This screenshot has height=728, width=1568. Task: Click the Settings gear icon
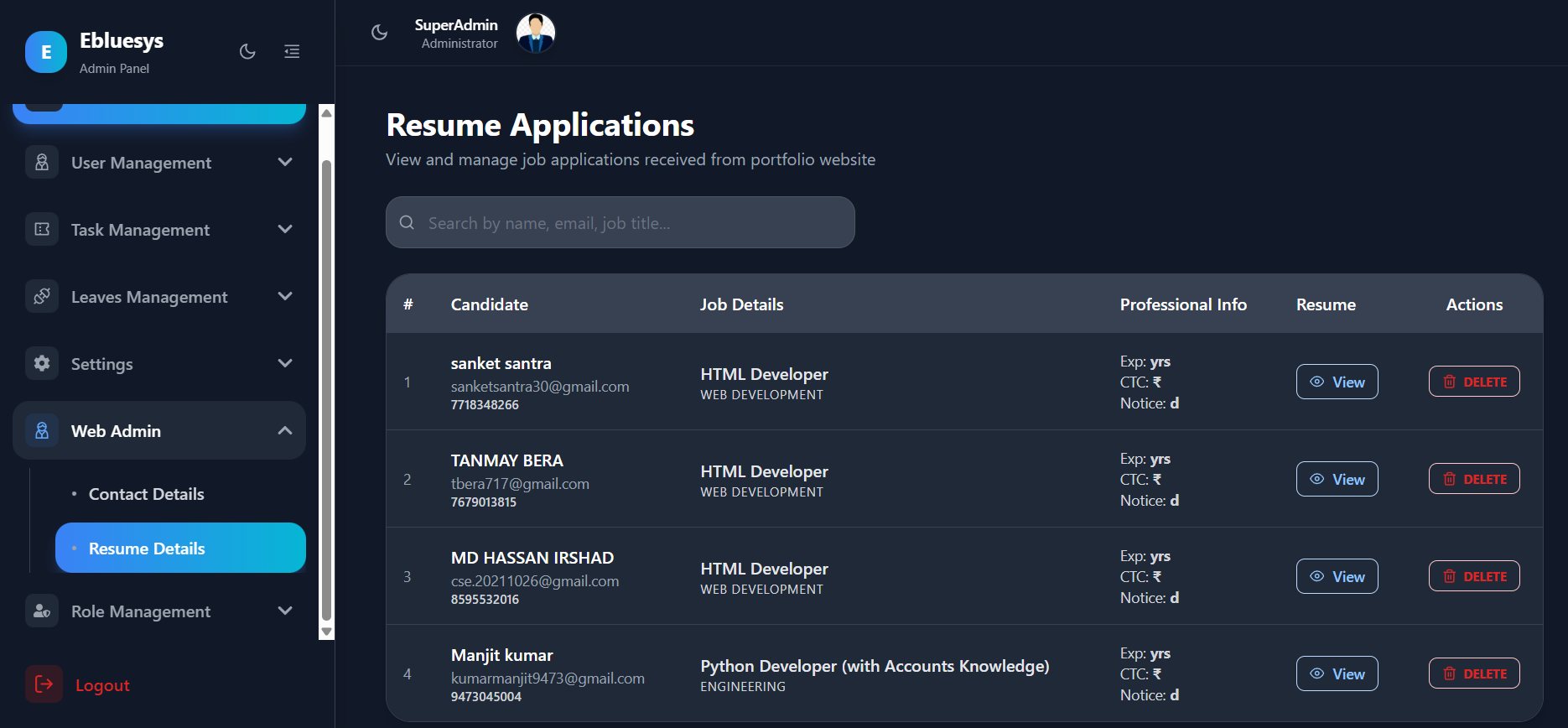(x=42, y=363)
